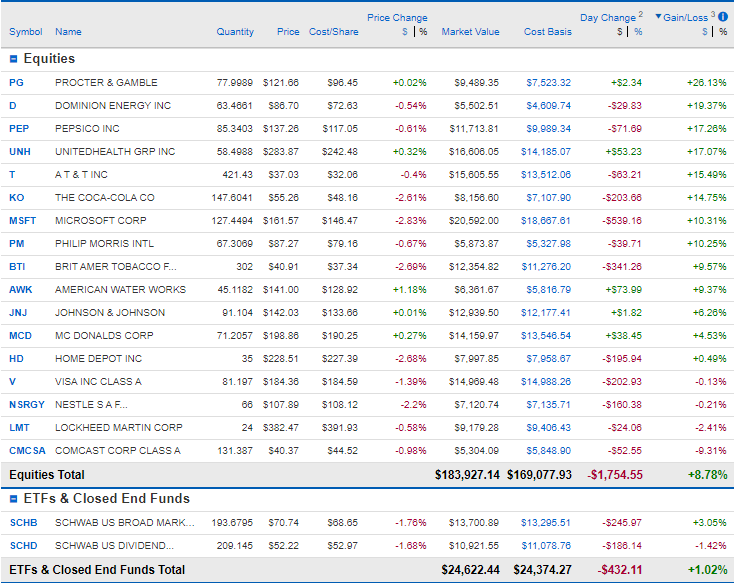Open the MSFT symbol link
This screenshot has height=583, width=734.
[22, 221]
